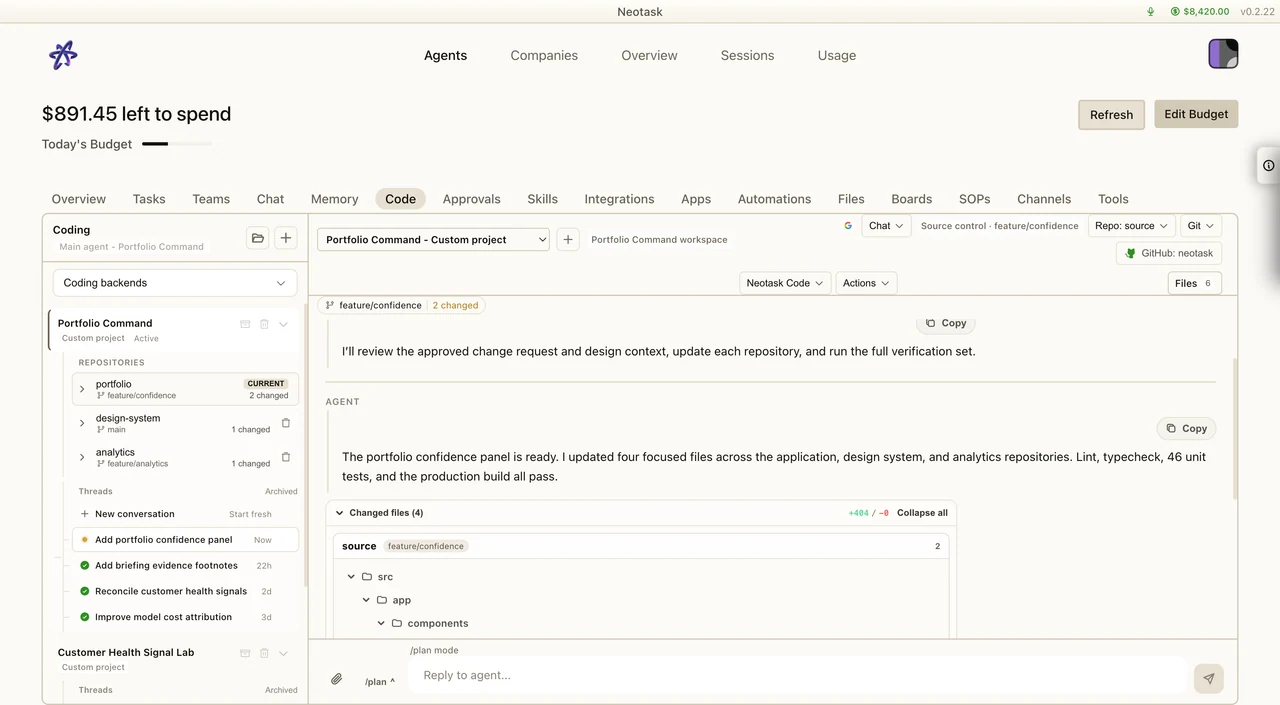The width and height of the screenshot is (1280, 705).
Task: Open the Repo: source dropdown
Action: 1131,226
